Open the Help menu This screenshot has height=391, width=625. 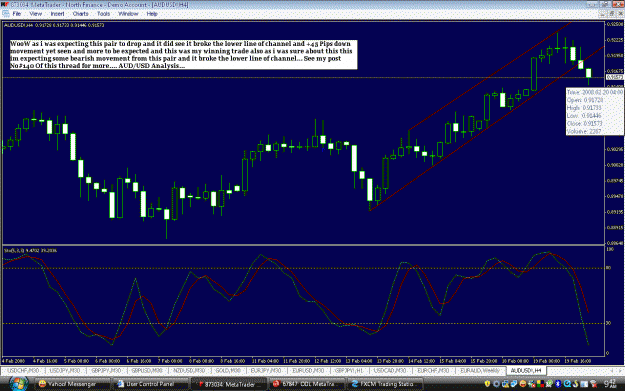152,14
